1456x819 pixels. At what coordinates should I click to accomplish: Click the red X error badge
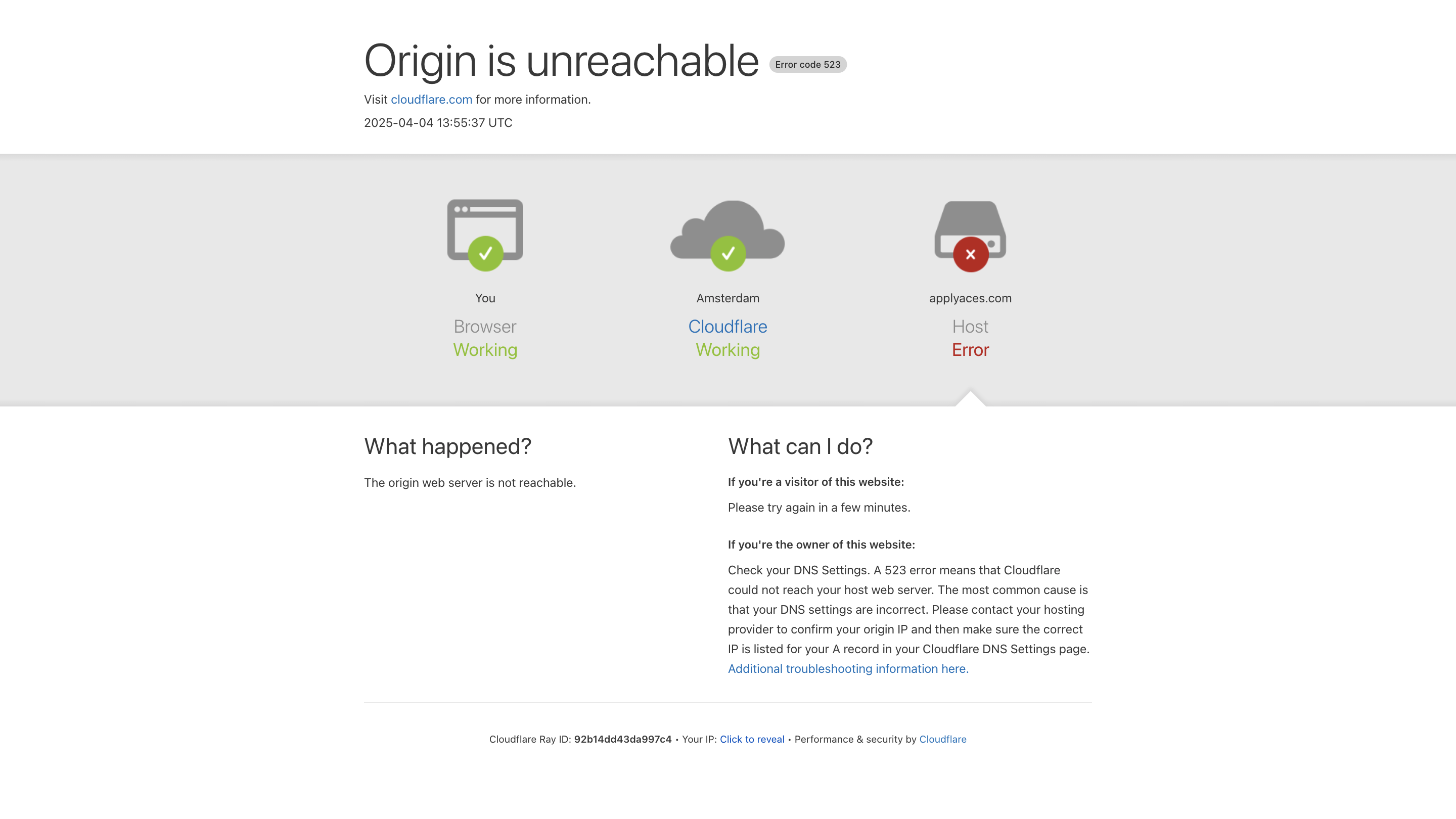[x=971, y=254]
